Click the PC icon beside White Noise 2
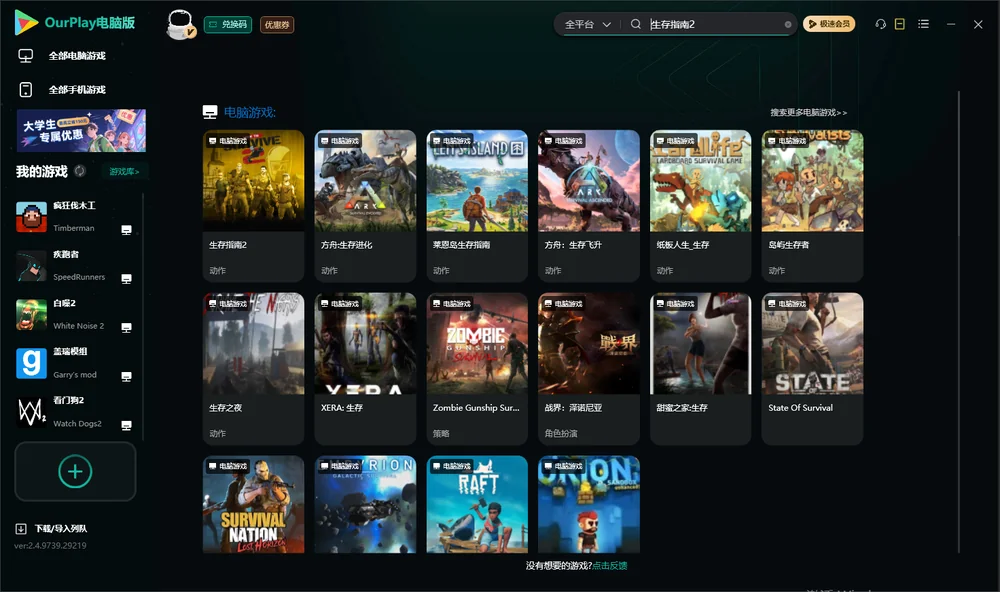Viewport: 1000px width, 592px height. pos(126,327)
